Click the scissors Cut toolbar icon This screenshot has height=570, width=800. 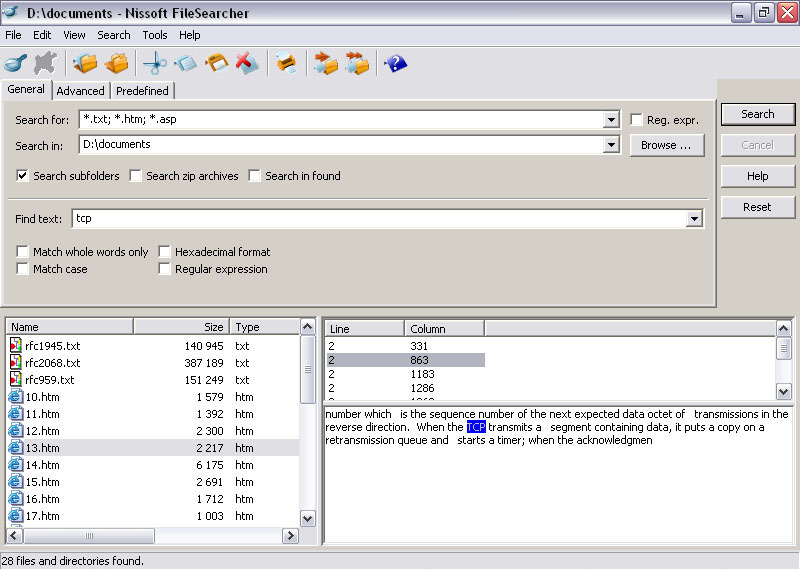[x=155, y=63]
